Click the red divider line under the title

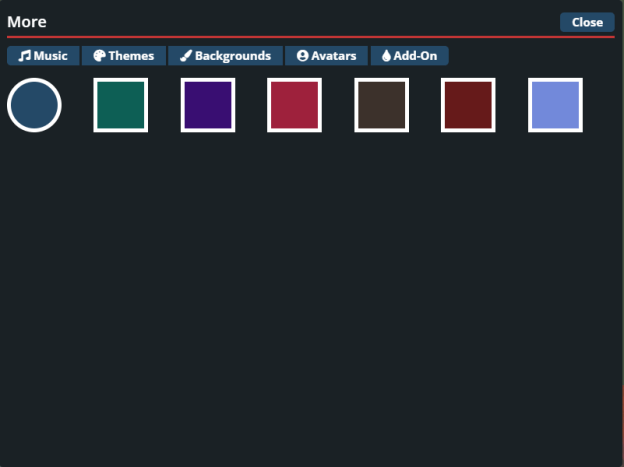pos(300,37)
